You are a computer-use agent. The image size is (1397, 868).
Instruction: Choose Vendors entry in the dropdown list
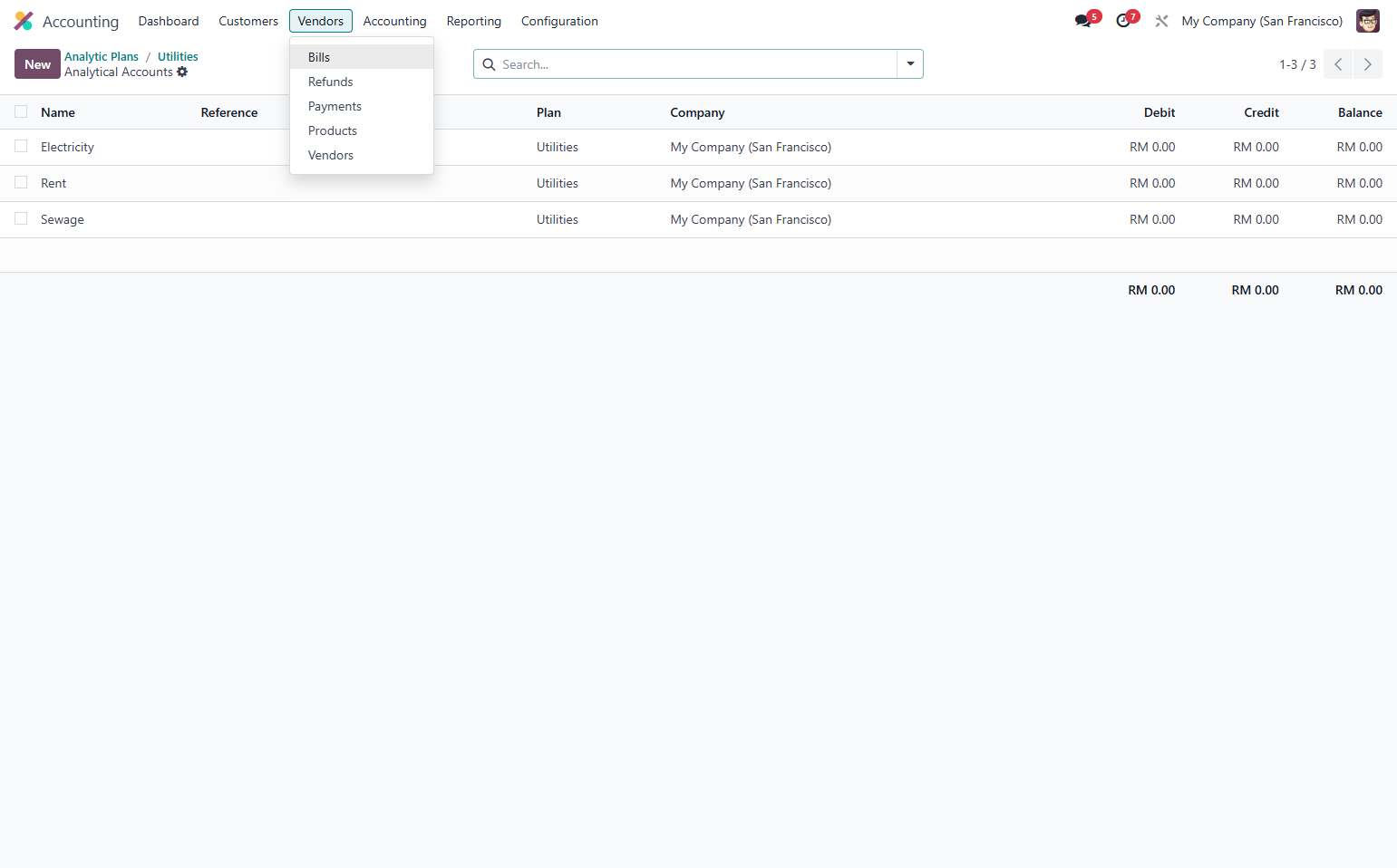click(362, 155)
